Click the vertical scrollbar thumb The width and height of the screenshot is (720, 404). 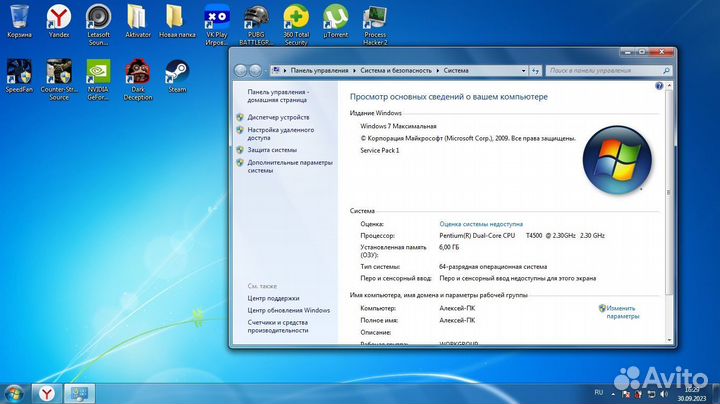(669, 192)
